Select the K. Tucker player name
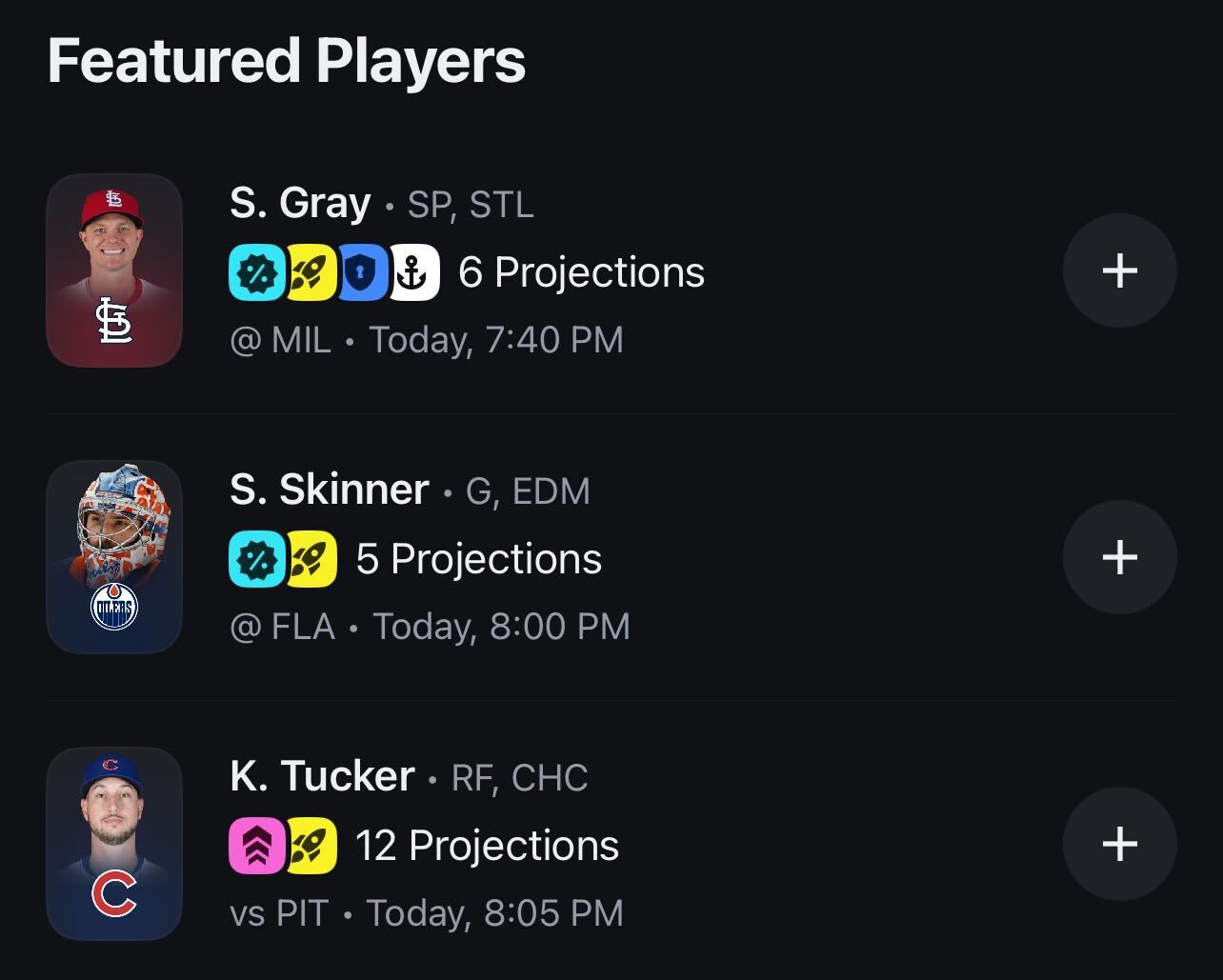This screenshot has width=1223, height=980. coord(322,776)
